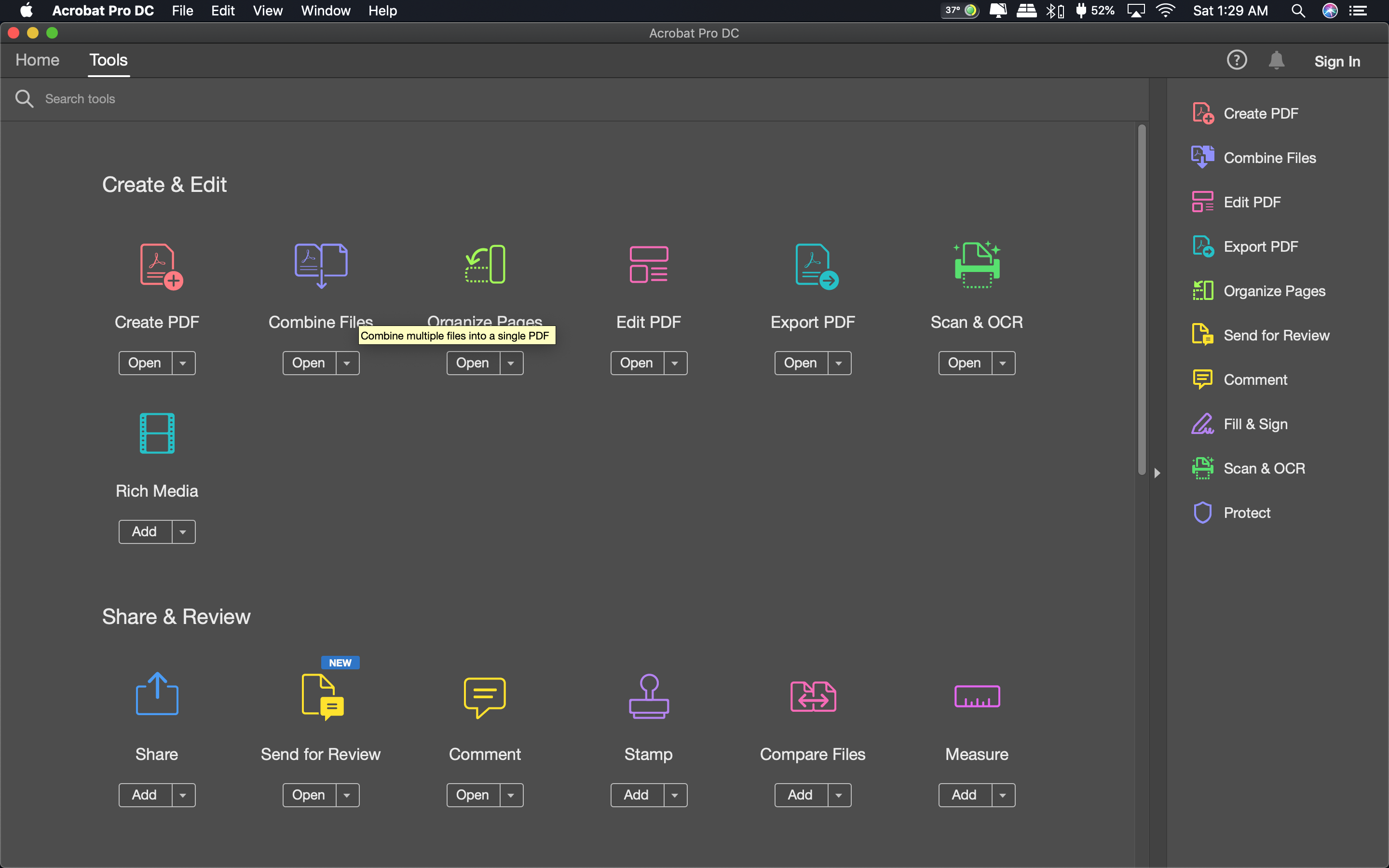Click the Export PDF tool icon in the grid
Screen dimensions: 1389x868
(x=817, y=266)
